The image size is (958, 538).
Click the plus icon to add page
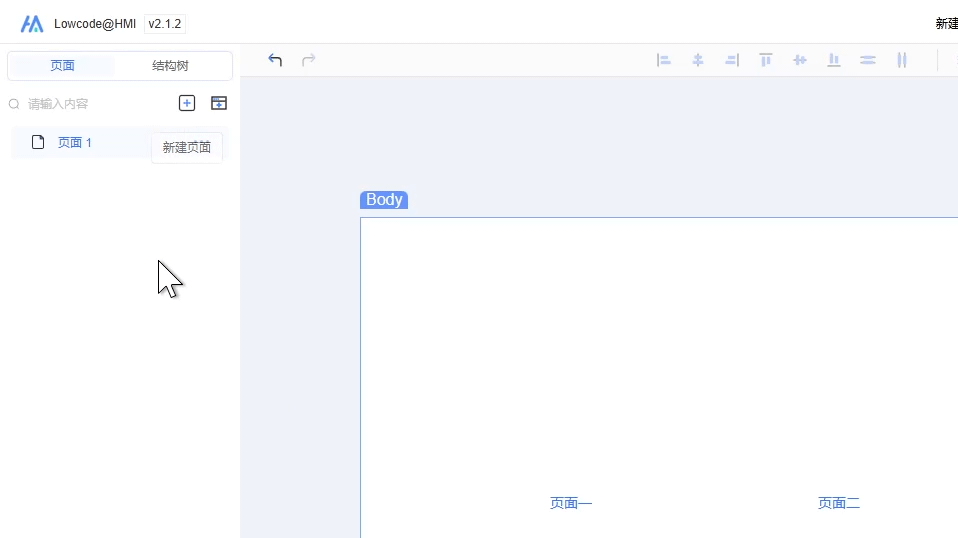[x=187, y=103]
